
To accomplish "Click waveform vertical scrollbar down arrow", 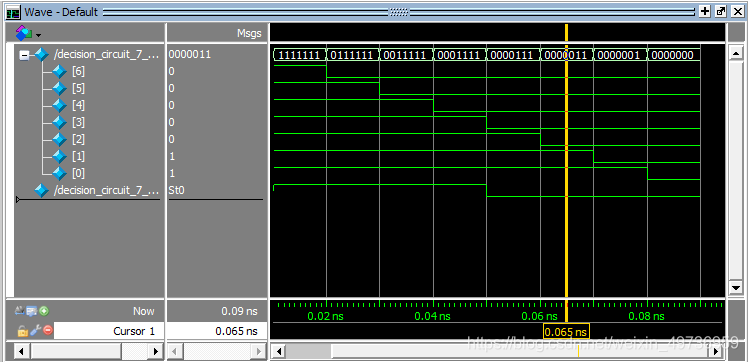I will (736, 287).
